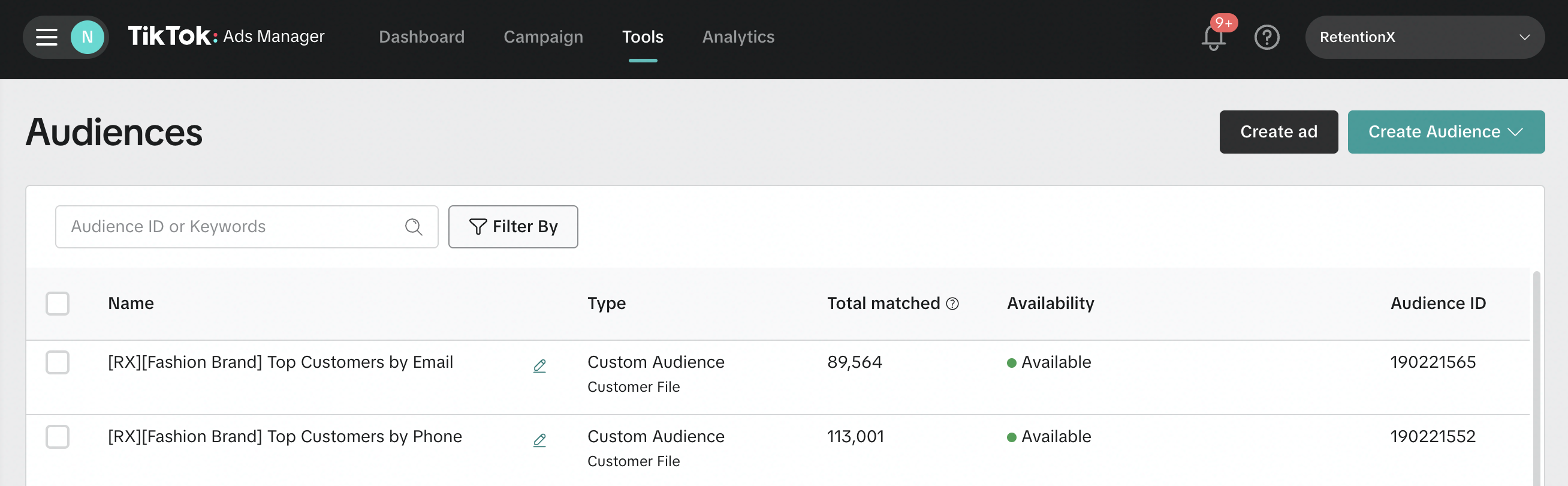Open the hamburger navigation menu
This screenshot has height=486, width=1568.
(46, 37)
